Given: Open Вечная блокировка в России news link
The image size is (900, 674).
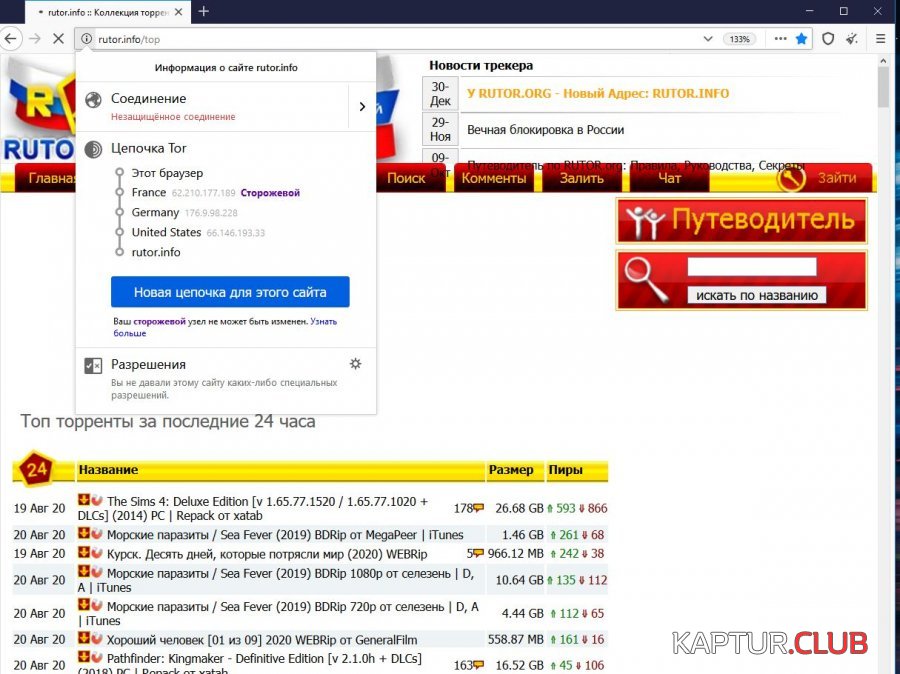Looking at the screenshot, I should [545, 130].
